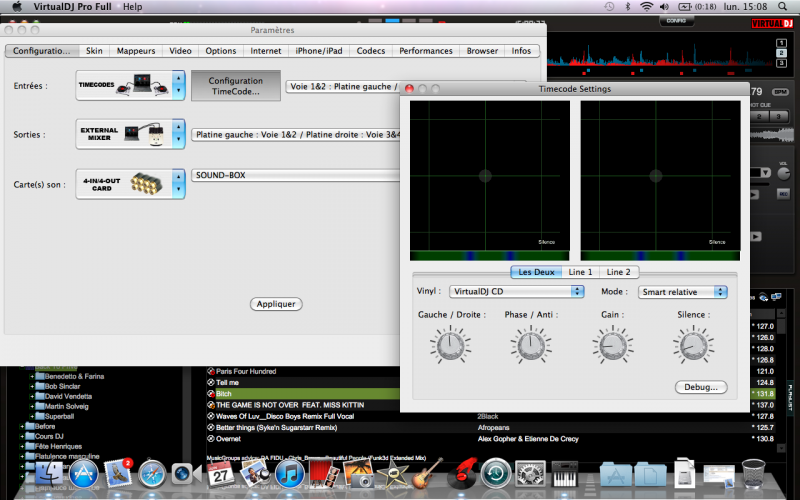Open the Mode Smart relative dropdown
This screenshot has height=500, width=800.
[683, 292]
